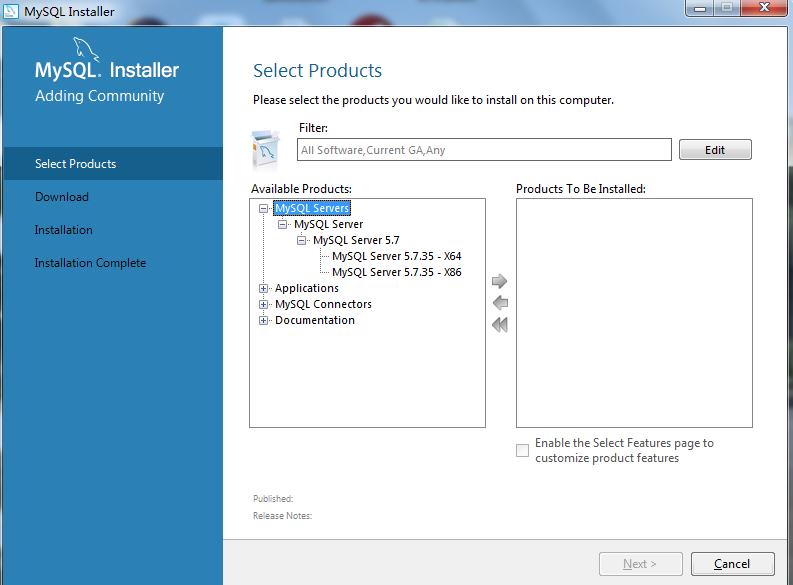Image resolution: width=793 pixels, height=585 pixels.
Task: Expand the MySQL Connectors node
Action: (263, 304)
